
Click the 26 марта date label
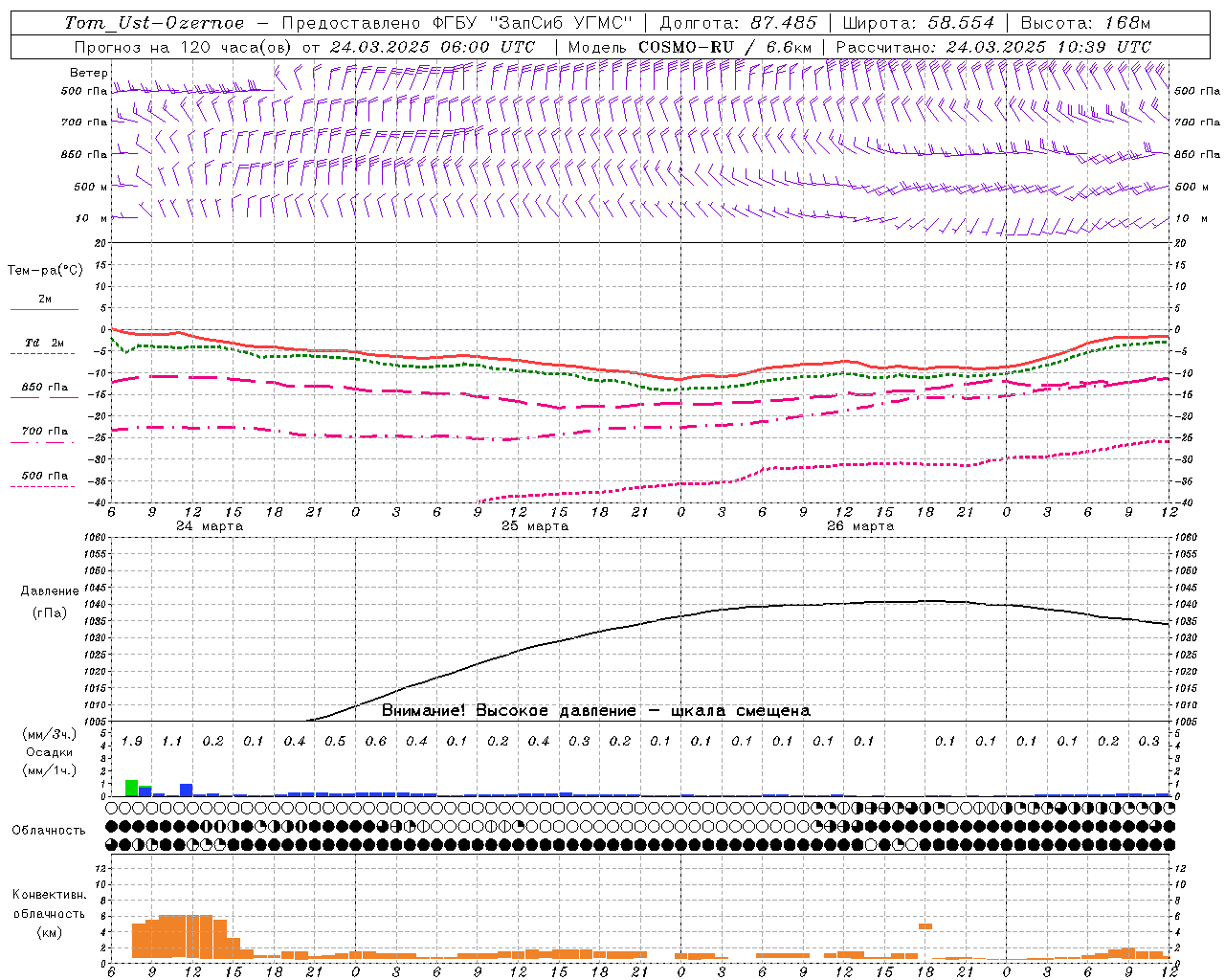coord(860,526)
